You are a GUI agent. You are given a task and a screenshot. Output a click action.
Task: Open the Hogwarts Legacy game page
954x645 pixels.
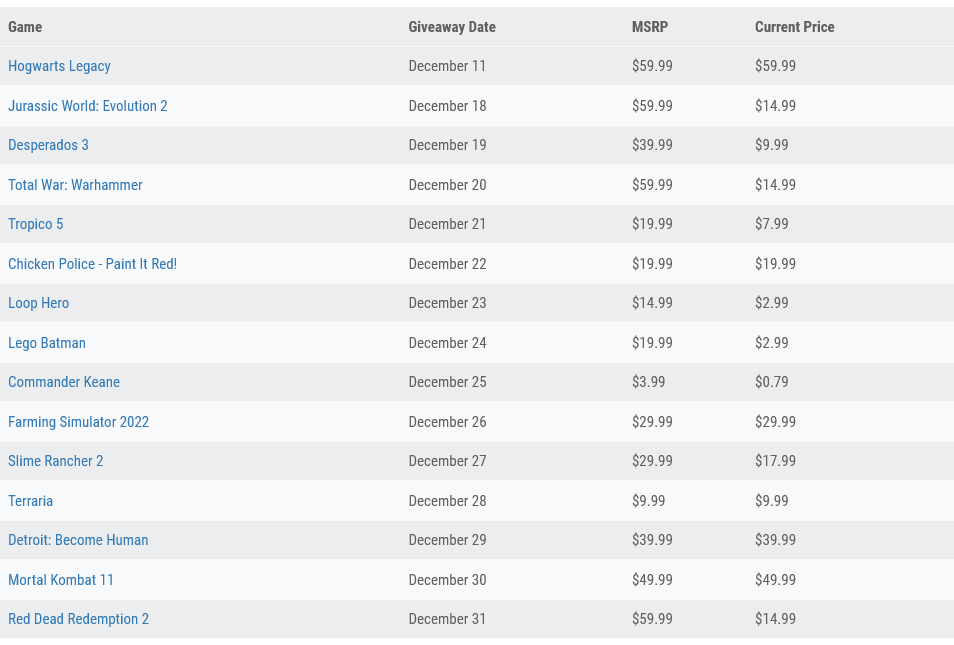click(x=59, y=66)
